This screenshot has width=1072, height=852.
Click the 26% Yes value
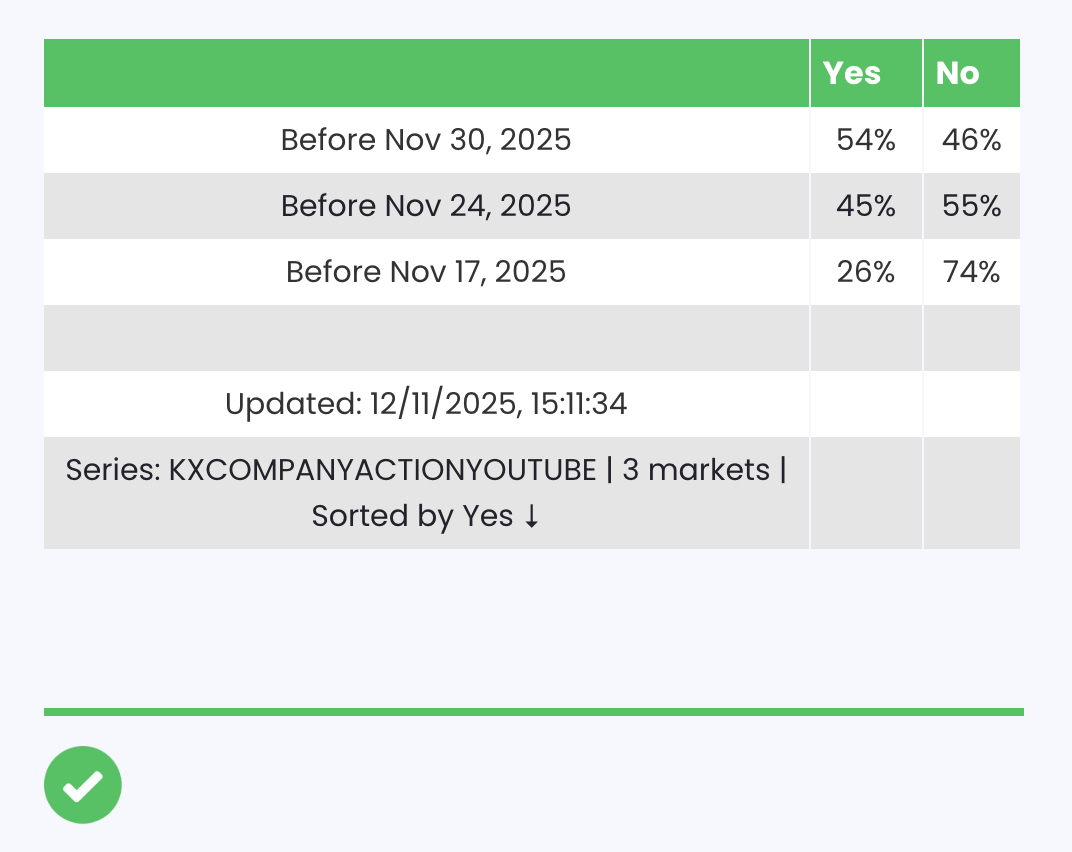[866, 272]
